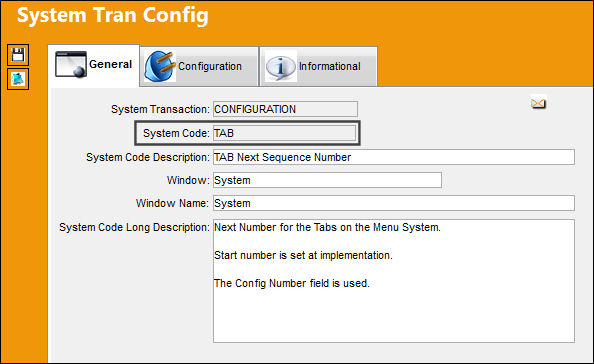This screenshot has width=594, height=364.
Task: Click the System Code Description field
Action: point(394,157)
